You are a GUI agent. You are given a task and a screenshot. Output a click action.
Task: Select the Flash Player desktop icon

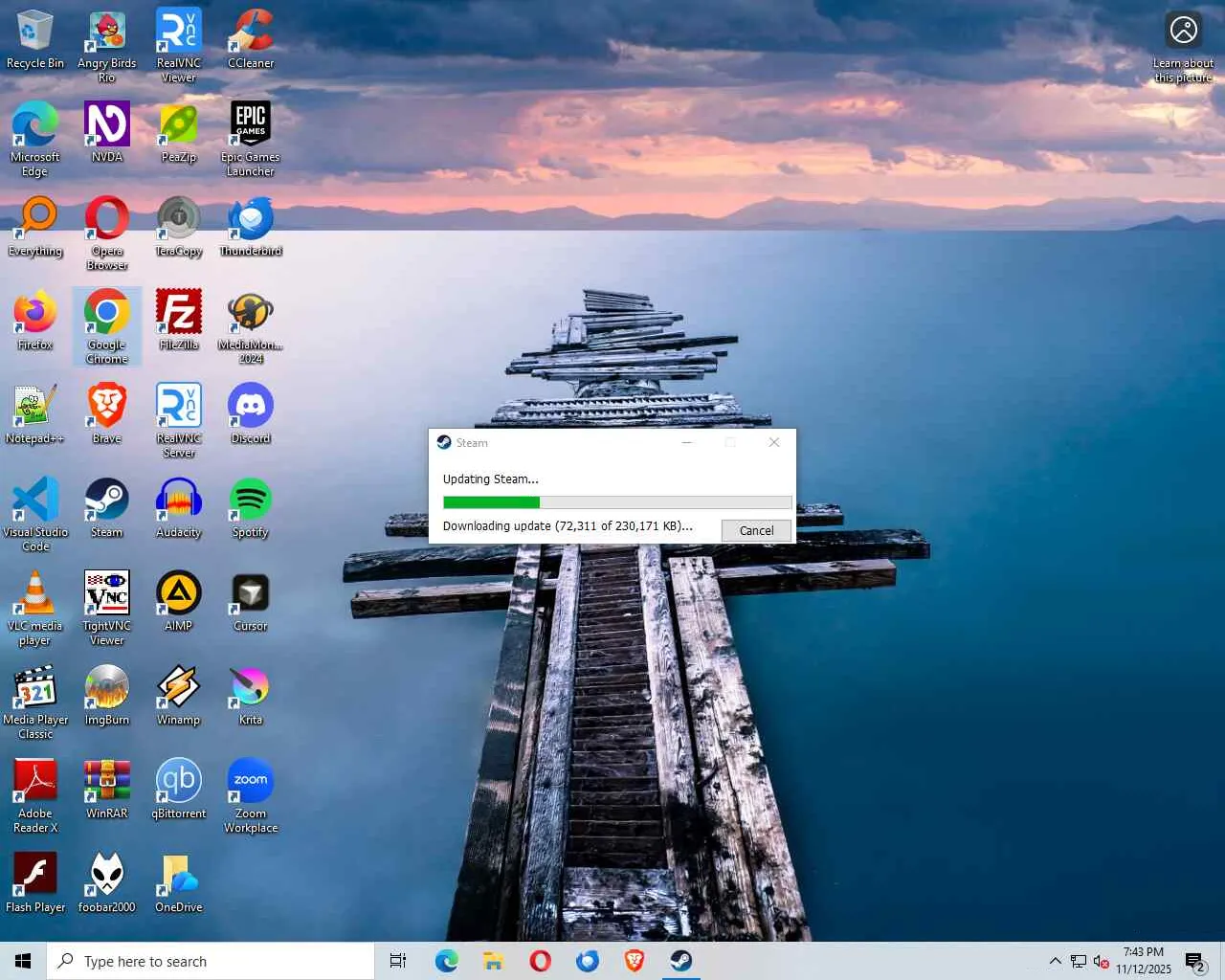coord(35,883)
